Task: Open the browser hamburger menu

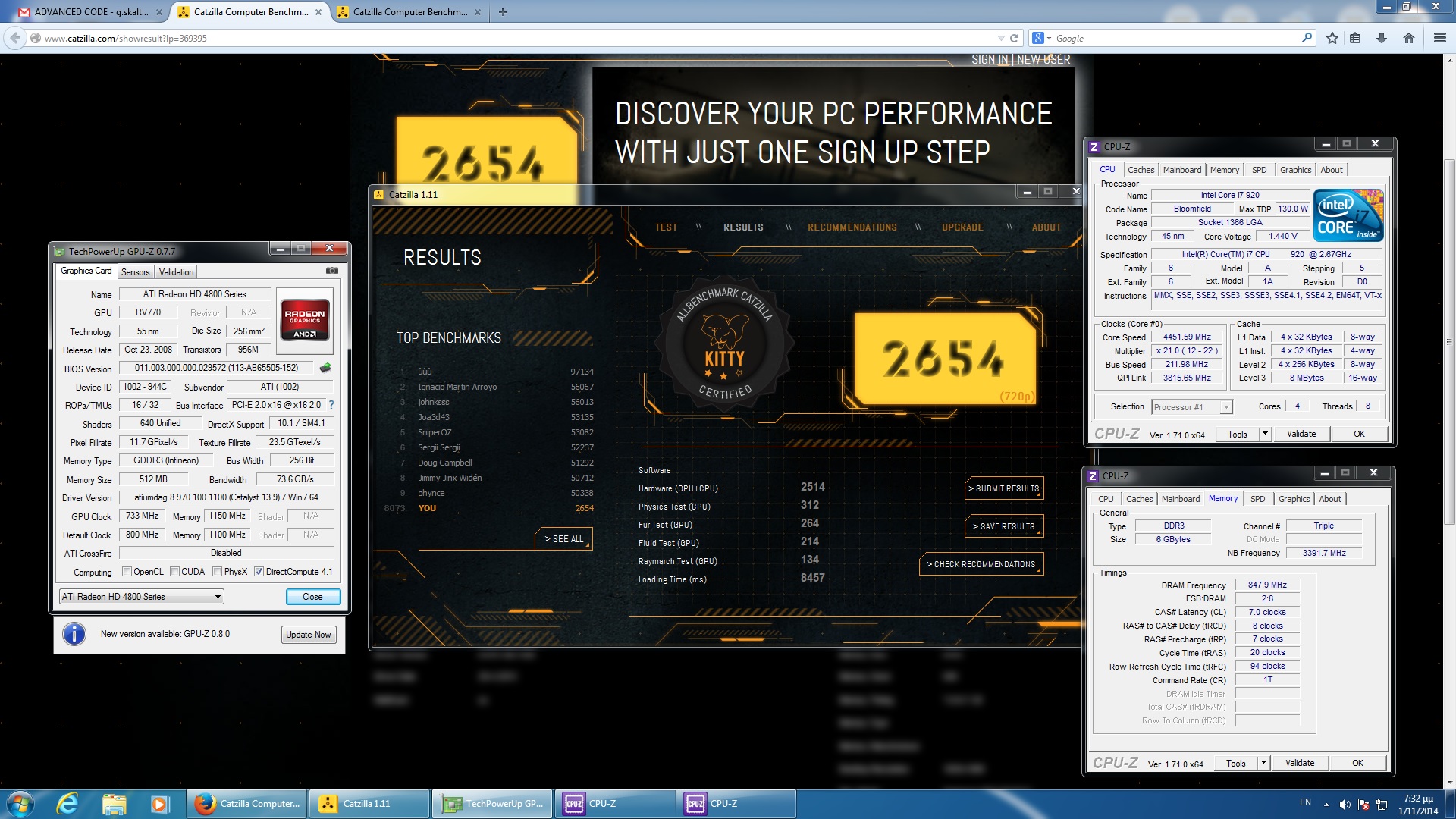Action: [1439, 38]
